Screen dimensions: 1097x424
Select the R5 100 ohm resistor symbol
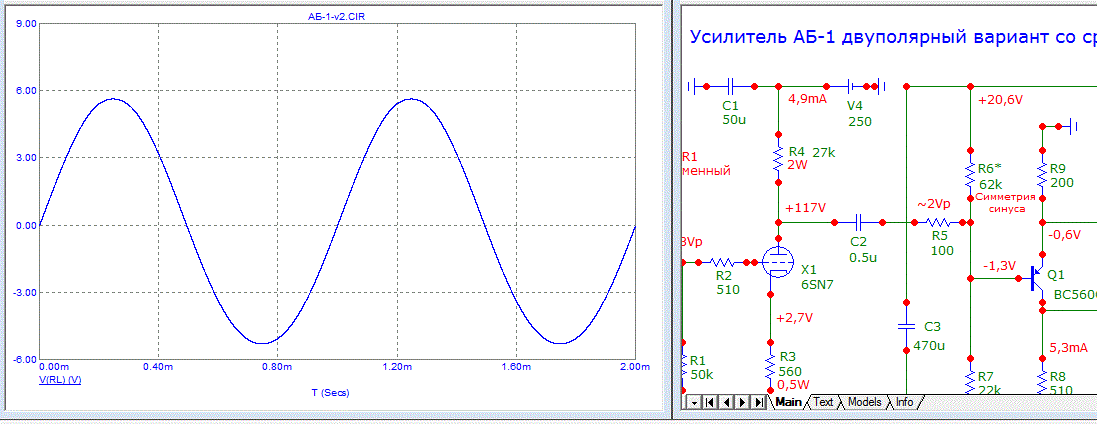coord(941,222)
